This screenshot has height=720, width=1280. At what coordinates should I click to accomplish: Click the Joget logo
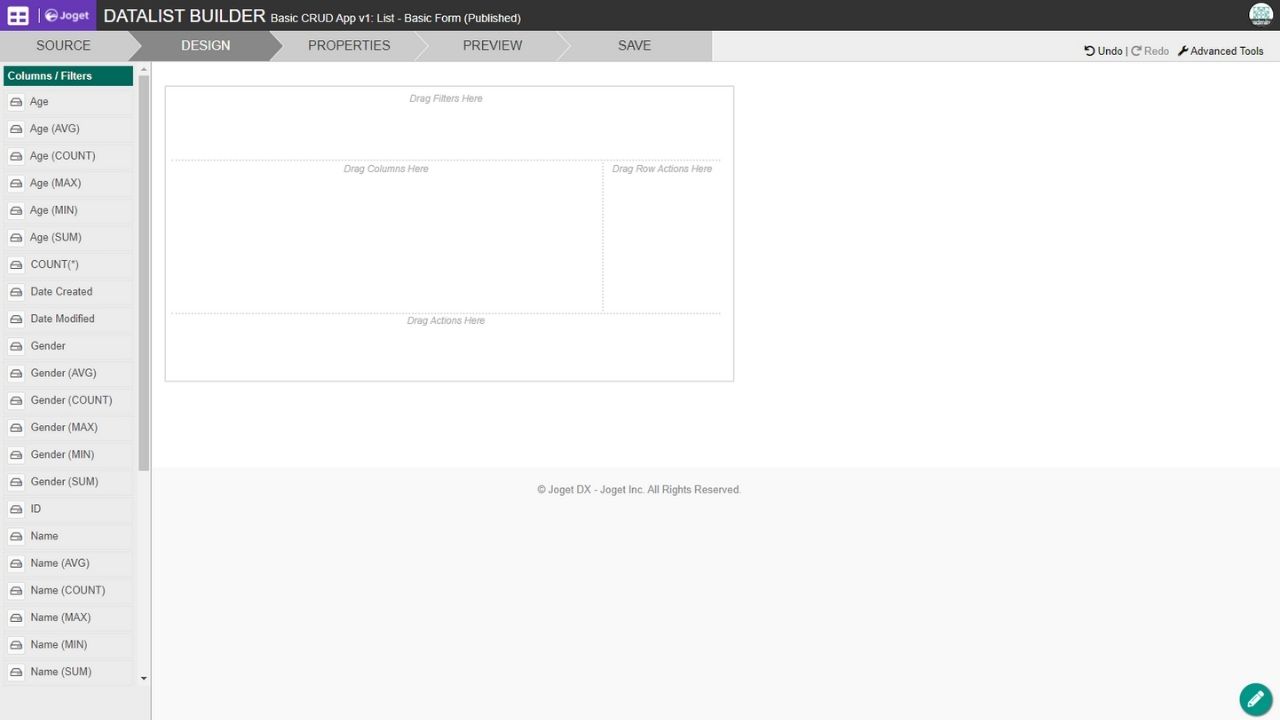tap(67, 16)
